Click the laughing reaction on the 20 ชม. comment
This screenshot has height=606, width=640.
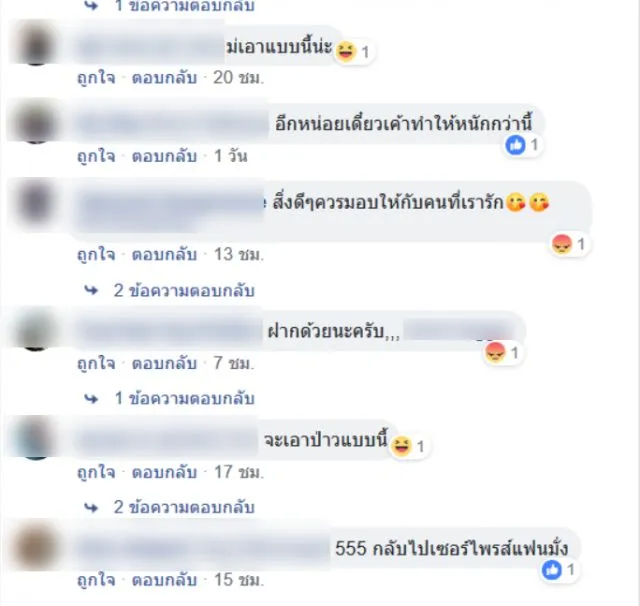tap(347, 52)
